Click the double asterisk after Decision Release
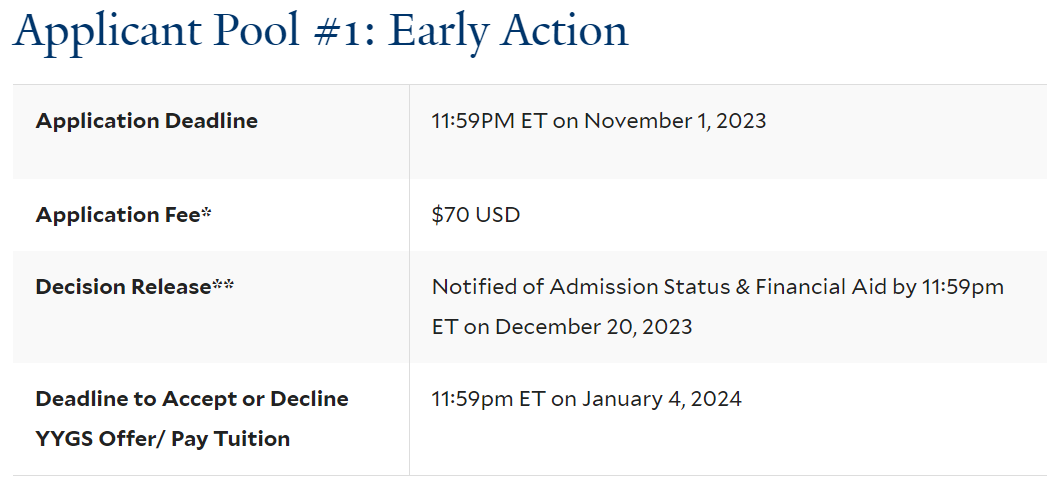 coord(224,285)
